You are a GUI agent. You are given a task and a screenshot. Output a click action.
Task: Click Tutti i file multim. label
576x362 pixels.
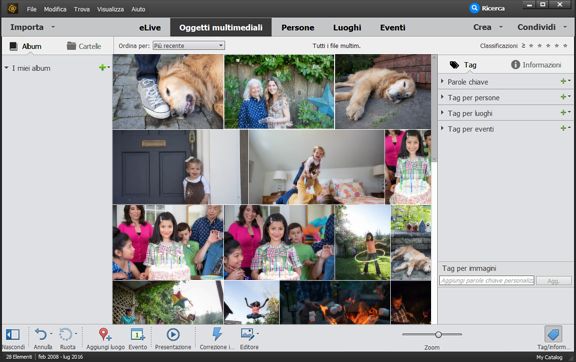[x=336, y=46]
